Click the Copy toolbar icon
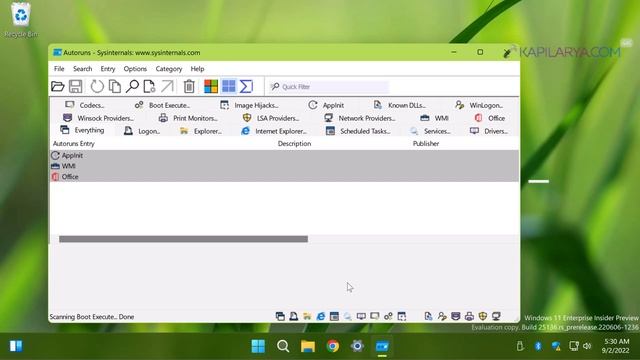The image size is (640, 360). (x=115, y=86)
